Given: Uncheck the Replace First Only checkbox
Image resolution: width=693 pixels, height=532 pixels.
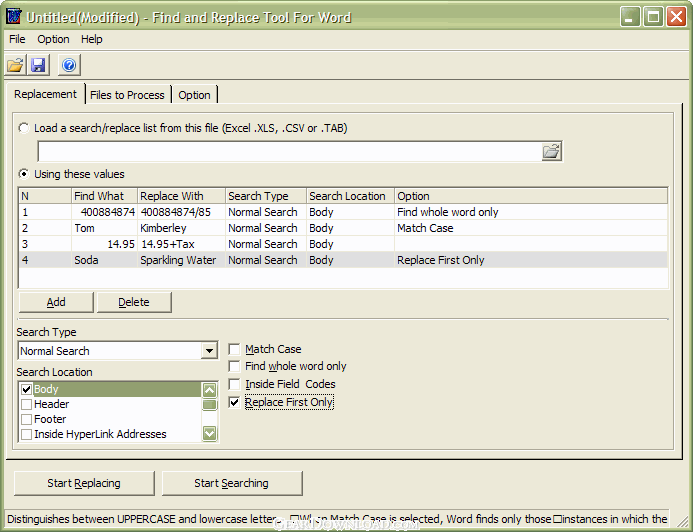Looking at the screenshot, I should pyautogui.click(x=234, y=403).
